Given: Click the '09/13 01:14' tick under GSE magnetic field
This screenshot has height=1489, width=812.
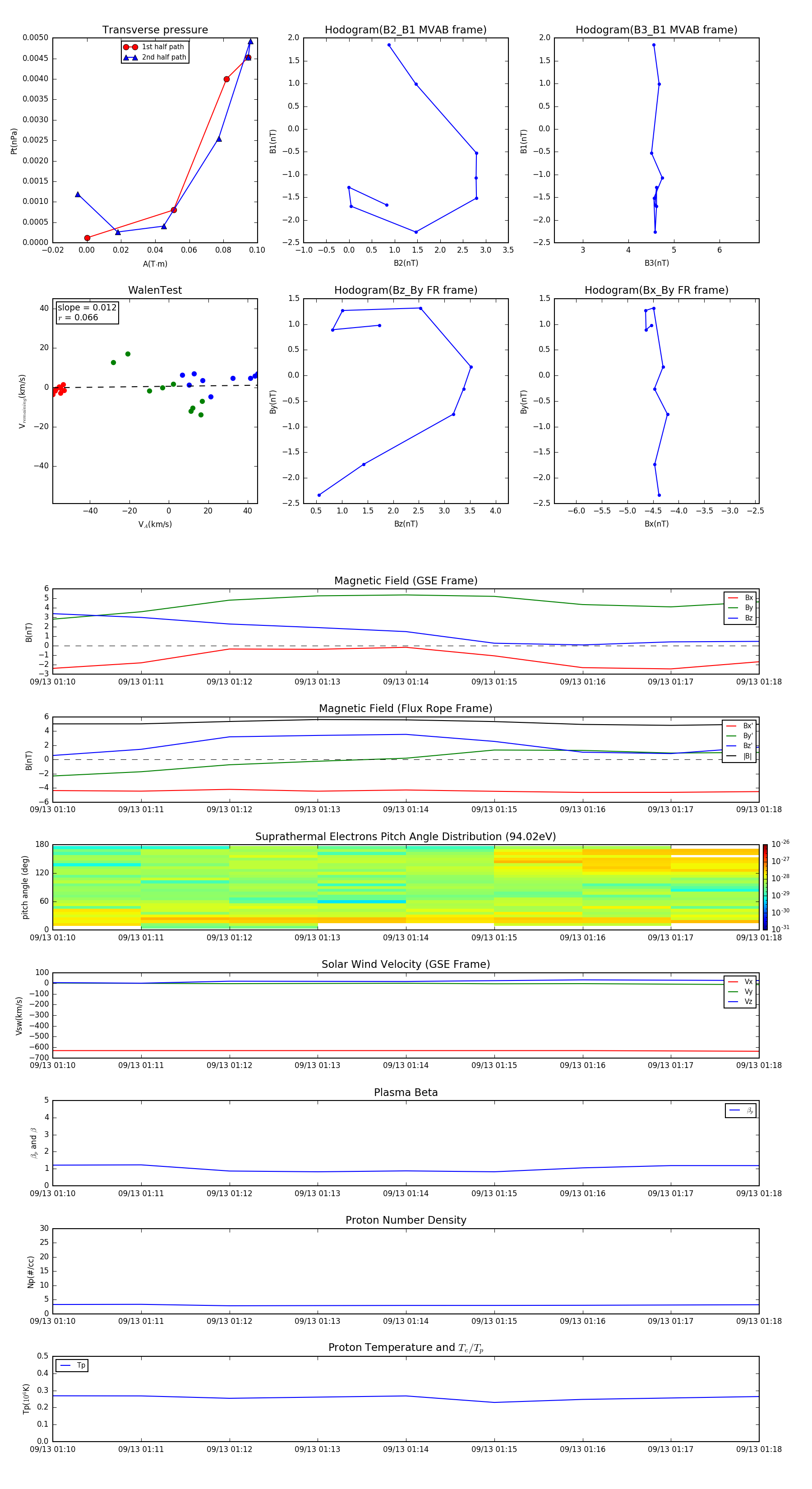Looking at the screenshot, I should (406, 682).
